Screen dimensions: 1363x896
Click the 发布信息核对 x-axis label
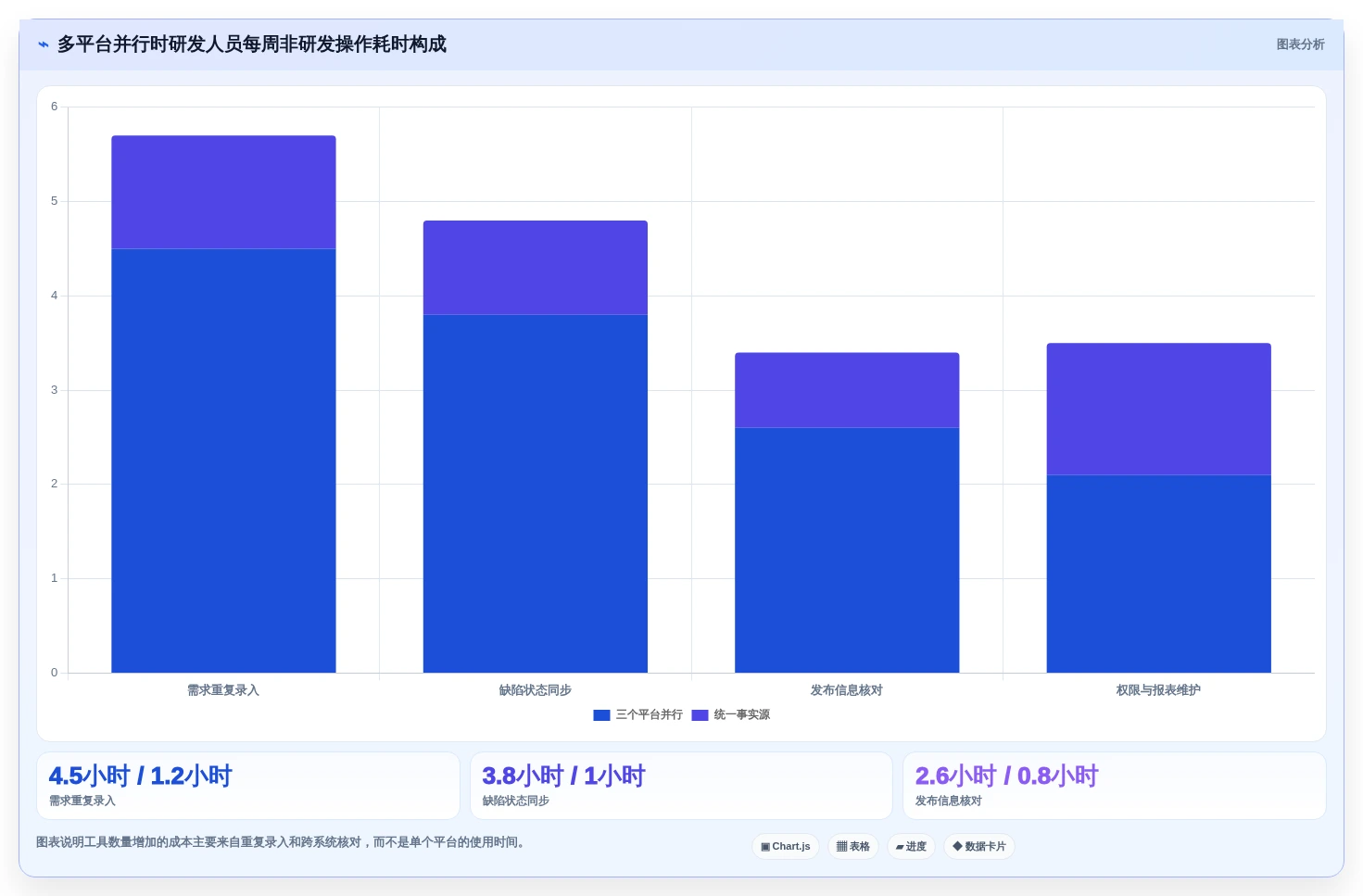point(847,690)
